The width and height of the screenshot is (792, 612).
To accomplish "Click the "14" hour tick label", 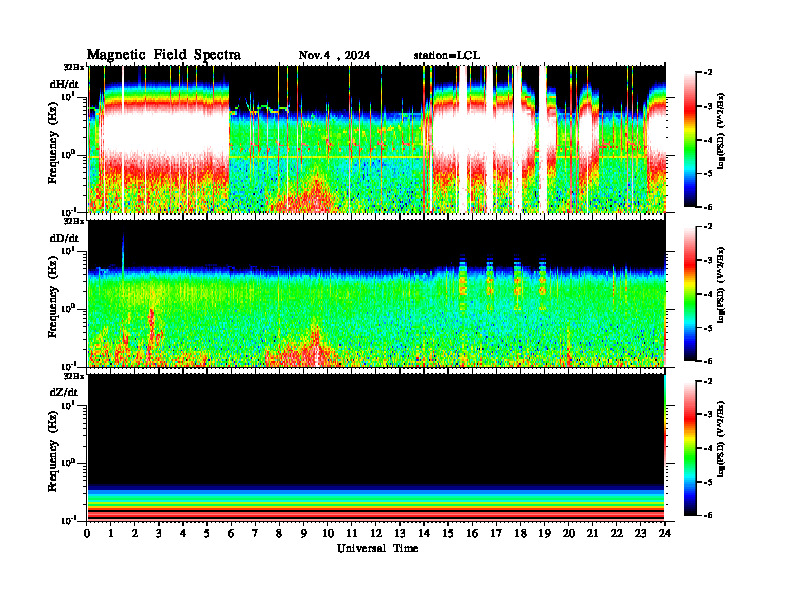I will point(424,533).
